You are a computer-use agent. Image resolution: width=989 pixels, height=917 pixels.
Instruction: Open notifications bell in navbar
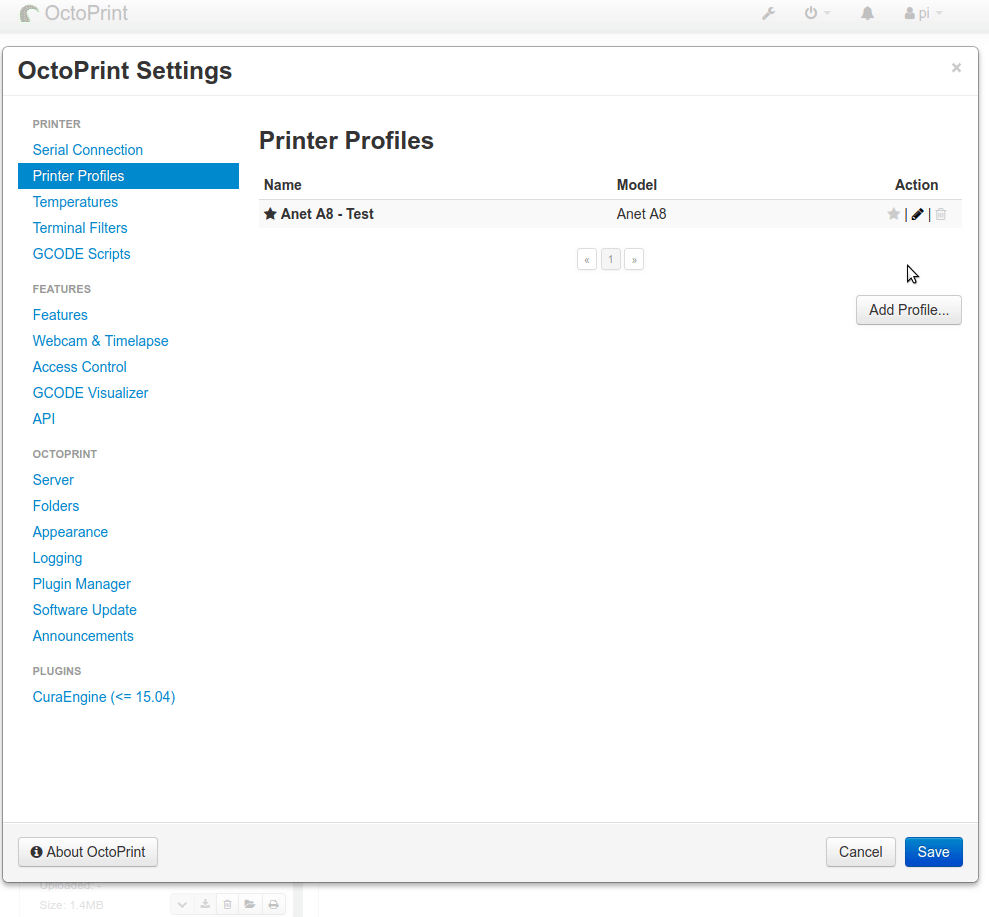pos(867,13)
